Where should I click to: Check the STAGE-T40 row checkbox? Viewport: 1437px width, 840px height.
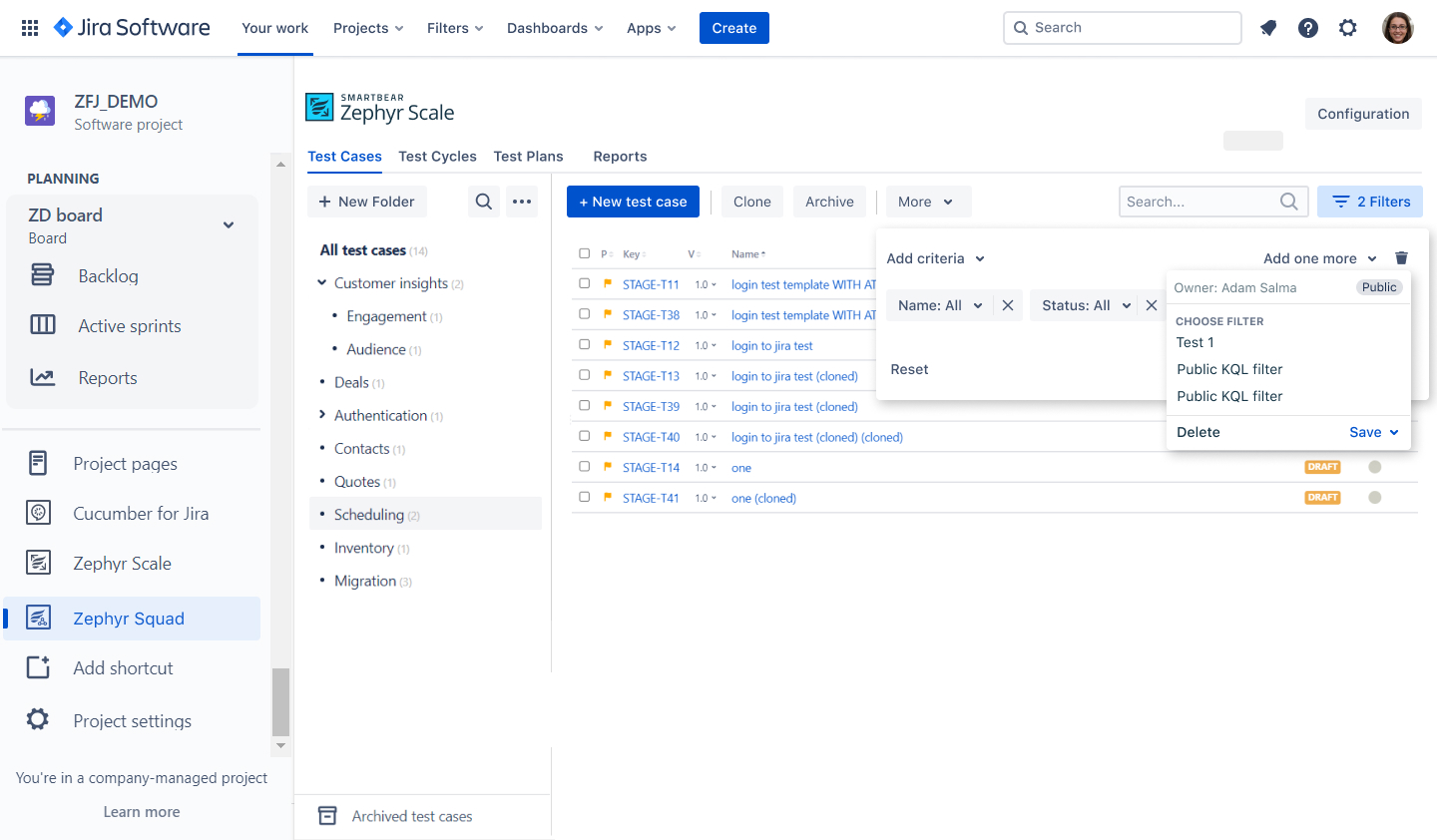click(585, 436)
